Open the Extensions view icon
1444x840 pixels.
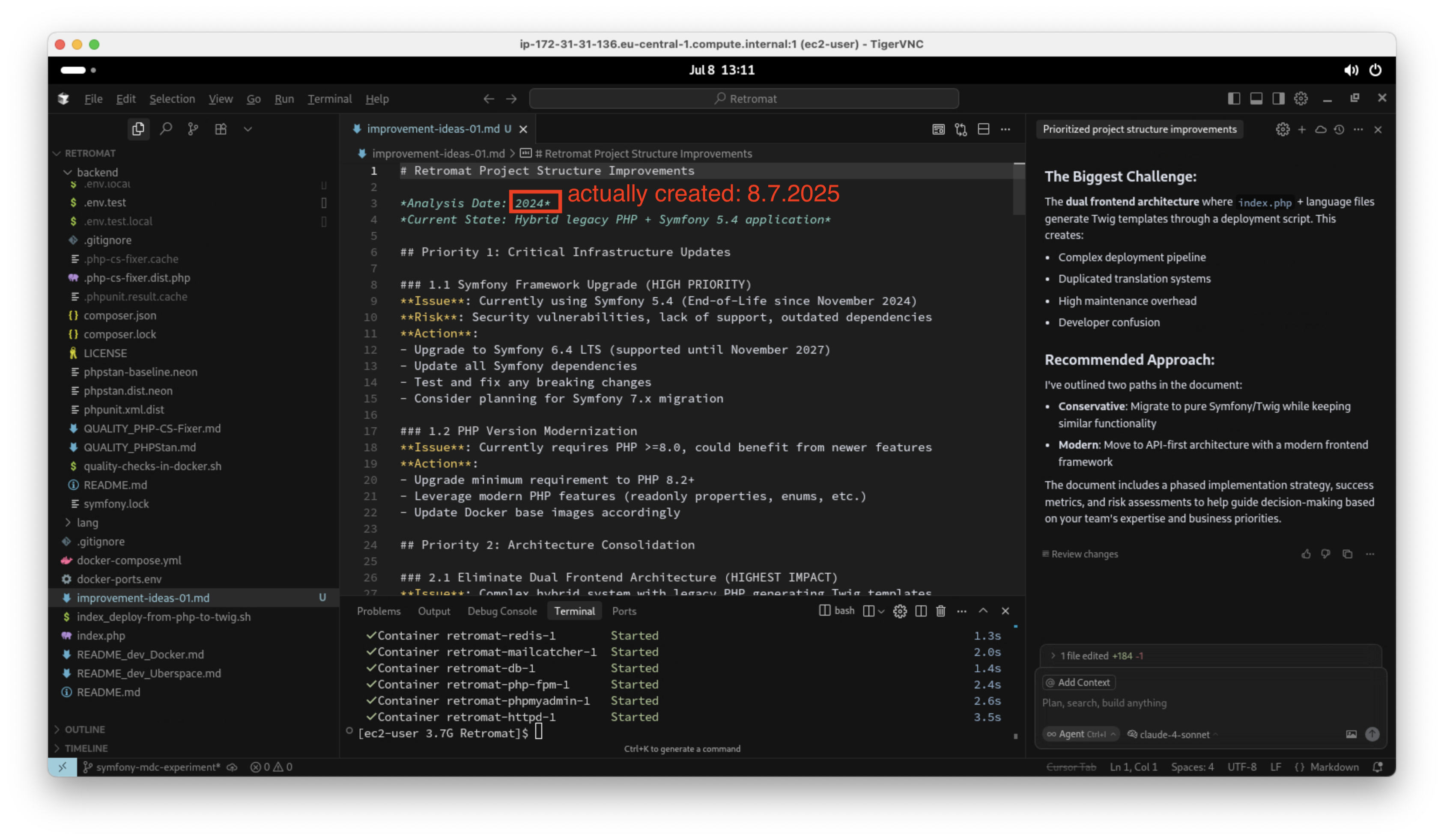click(221, 129)
